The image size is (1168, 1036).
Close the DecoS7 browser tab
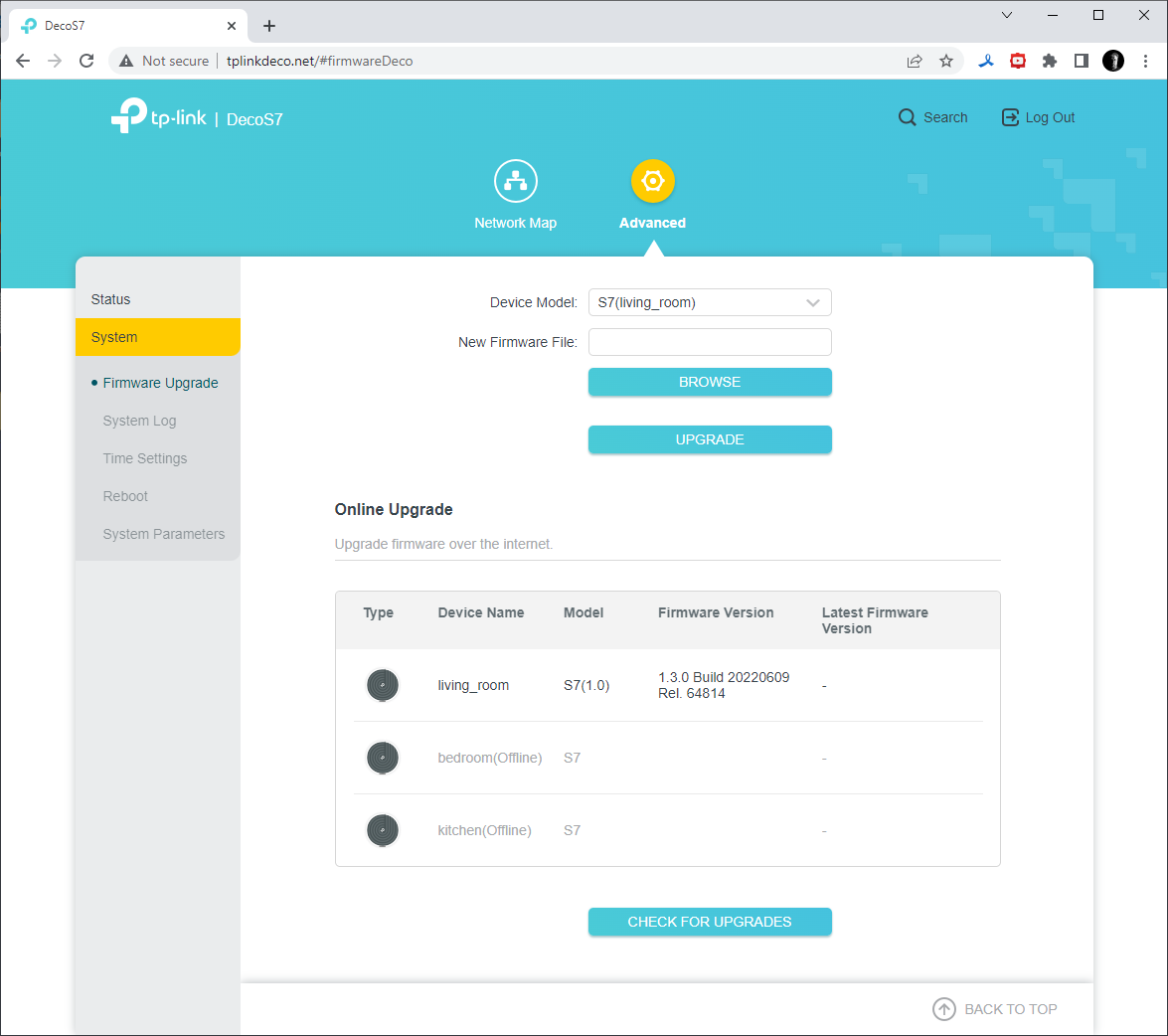(x=232, y=26)
